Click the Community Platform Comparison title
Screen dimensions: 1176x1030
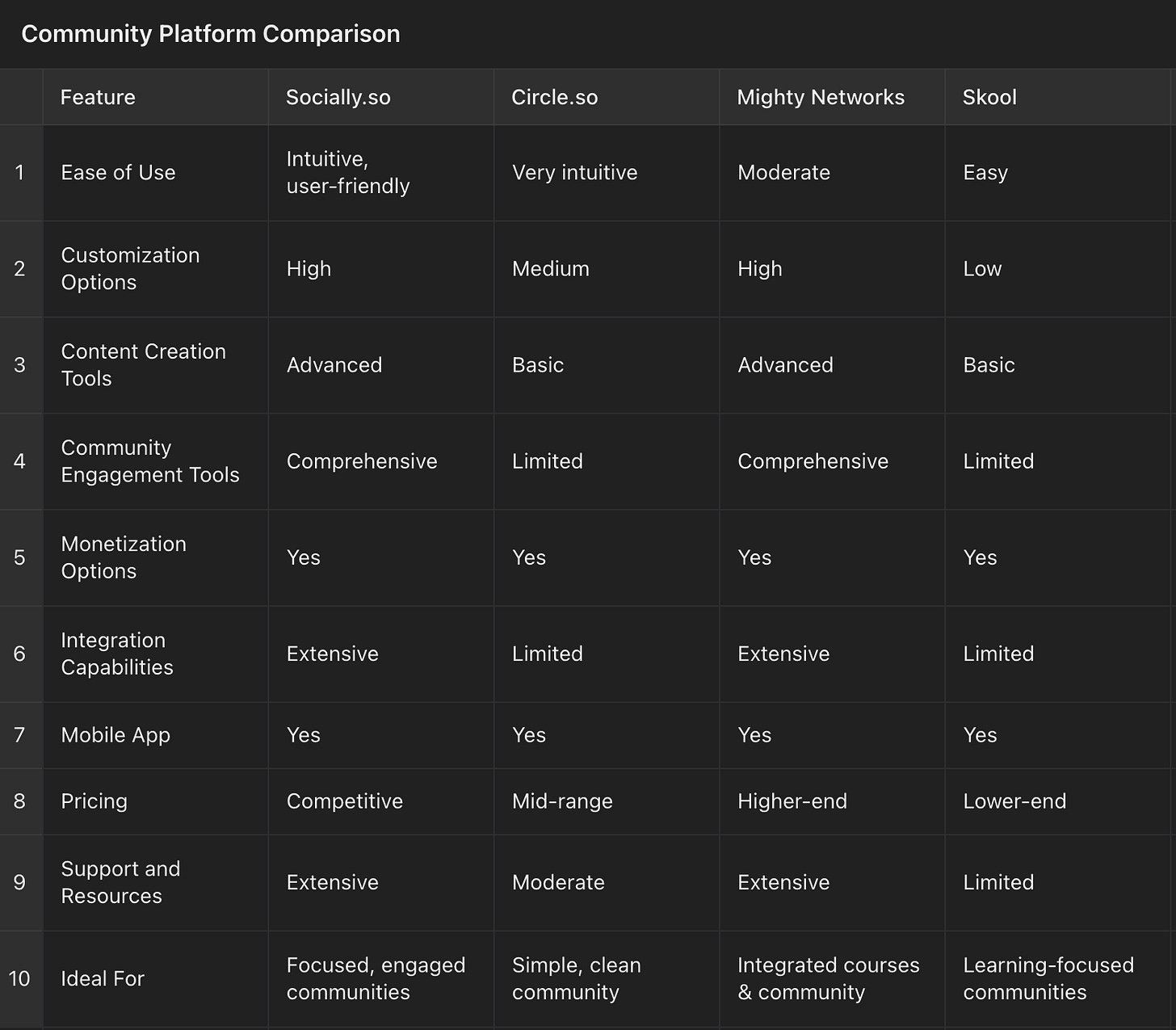(210, 34)
